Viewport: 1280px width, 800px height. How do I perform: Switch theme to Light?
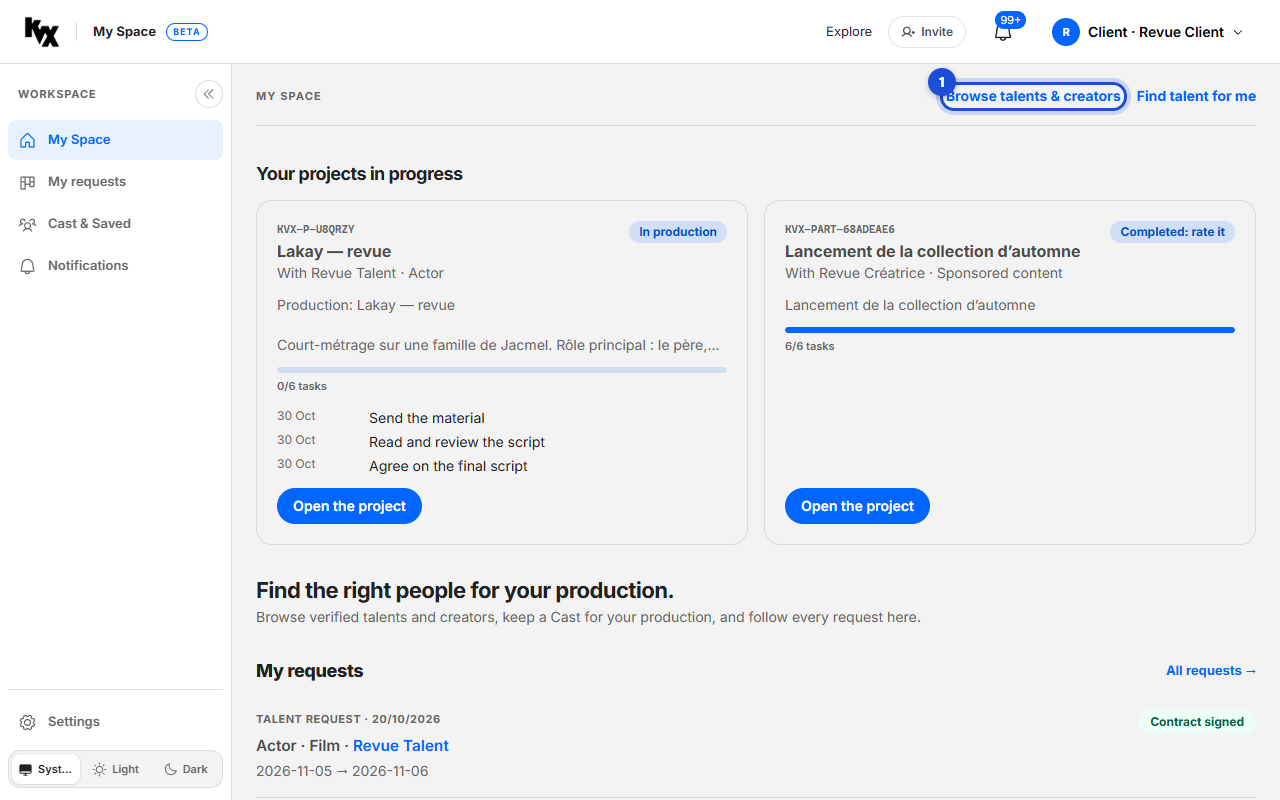[x=116, y=769]
